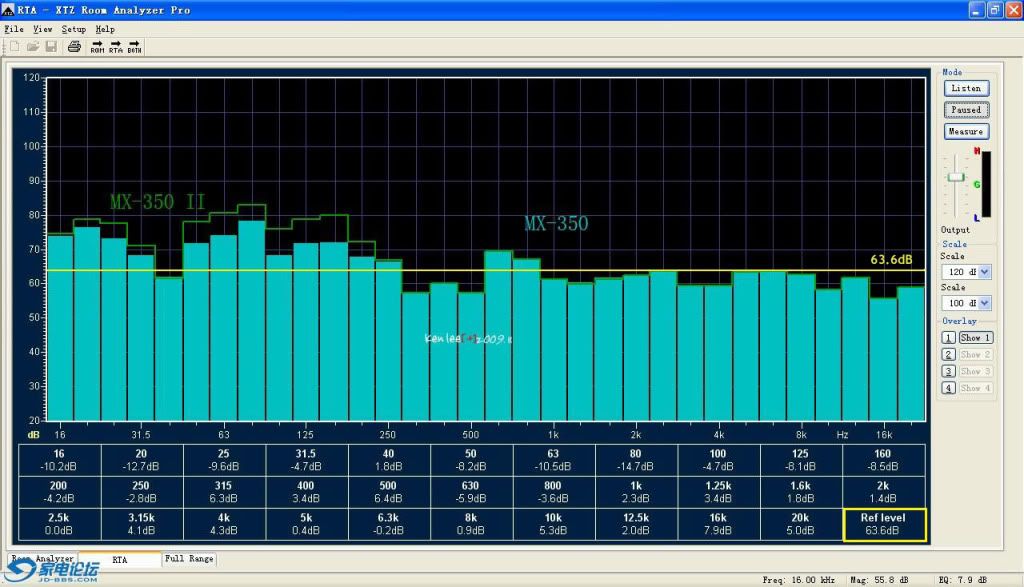Click the output level meter bar

pos(986,184)
